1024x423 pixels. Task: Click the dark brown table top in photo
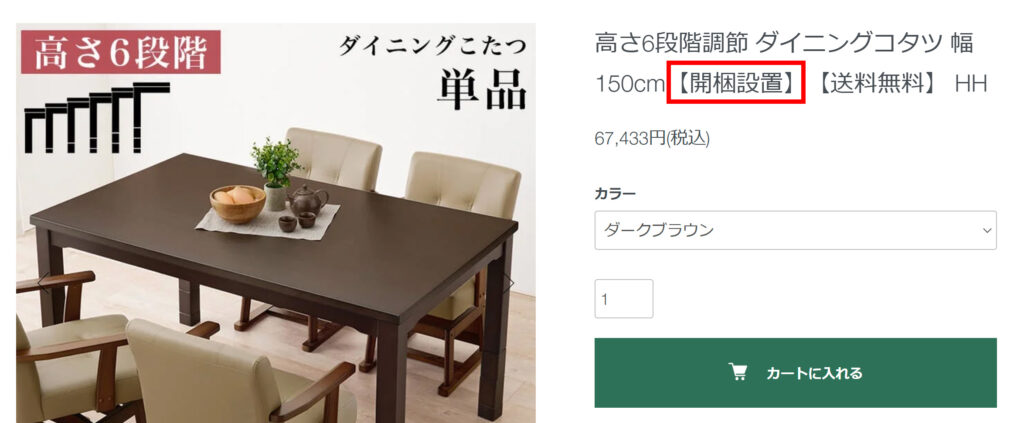tap(274, 248)
